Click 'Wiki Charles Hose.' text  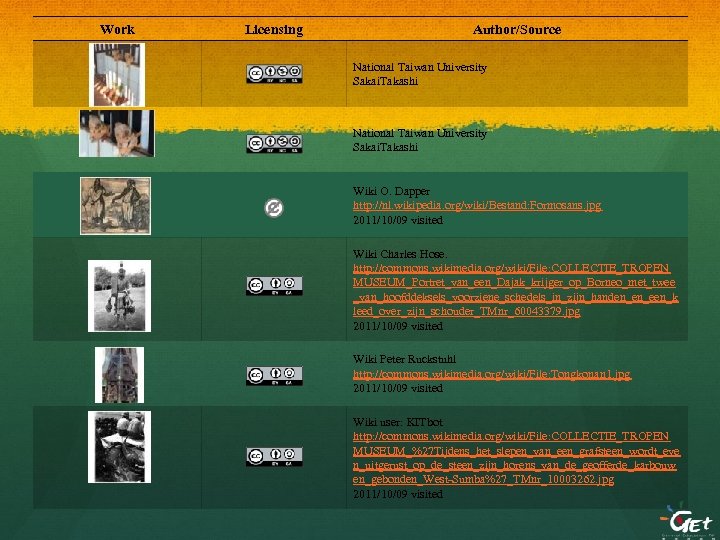[x=400, y=254]
